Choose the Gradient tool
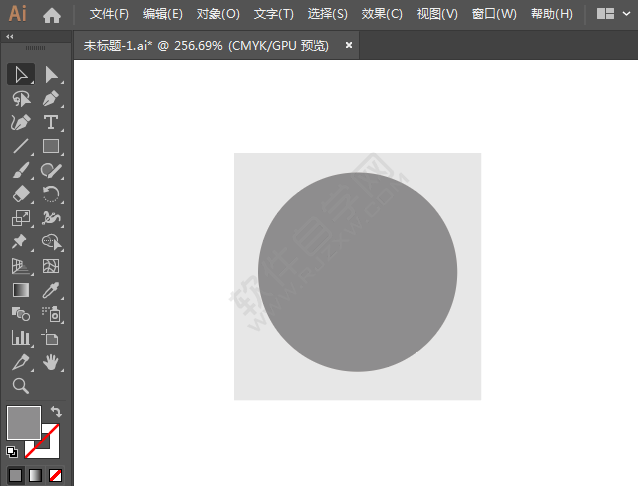 [21, 290]
